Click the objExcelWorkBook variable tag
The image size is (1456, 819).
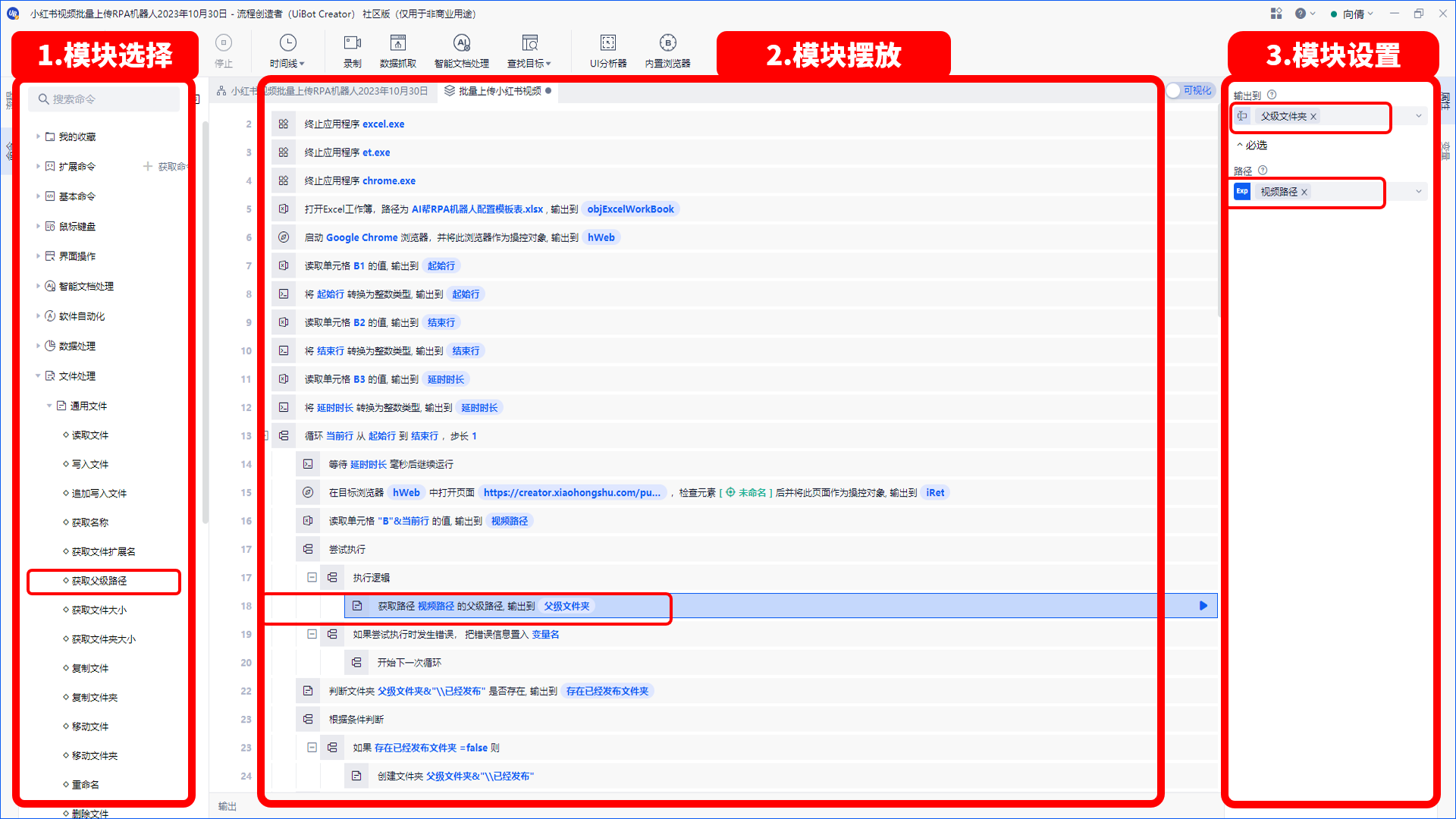click(630, 209)
